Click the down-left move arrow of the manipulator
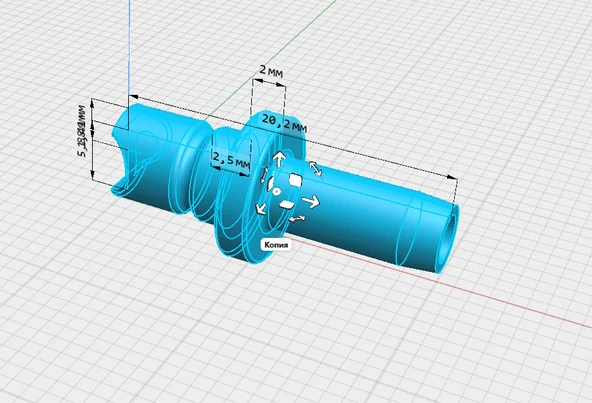This screenshot has height=403, width=592. 261,208
